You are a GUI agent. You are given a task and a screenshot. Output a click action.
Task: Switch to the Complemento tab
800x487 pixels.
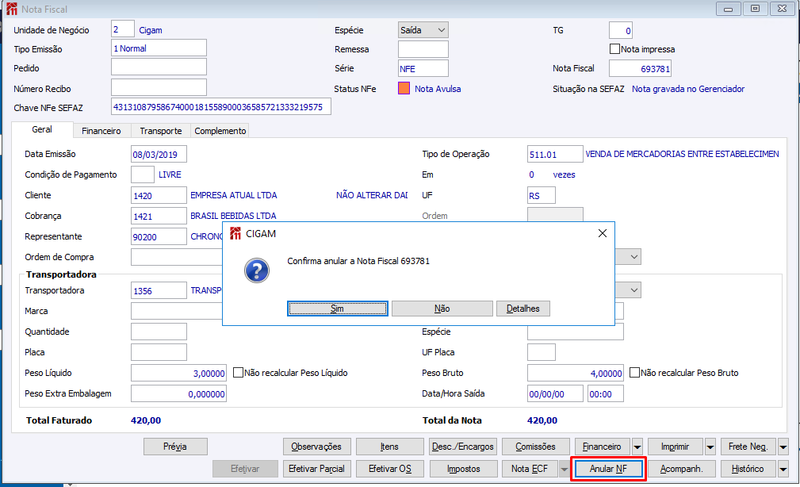[220, 131]
